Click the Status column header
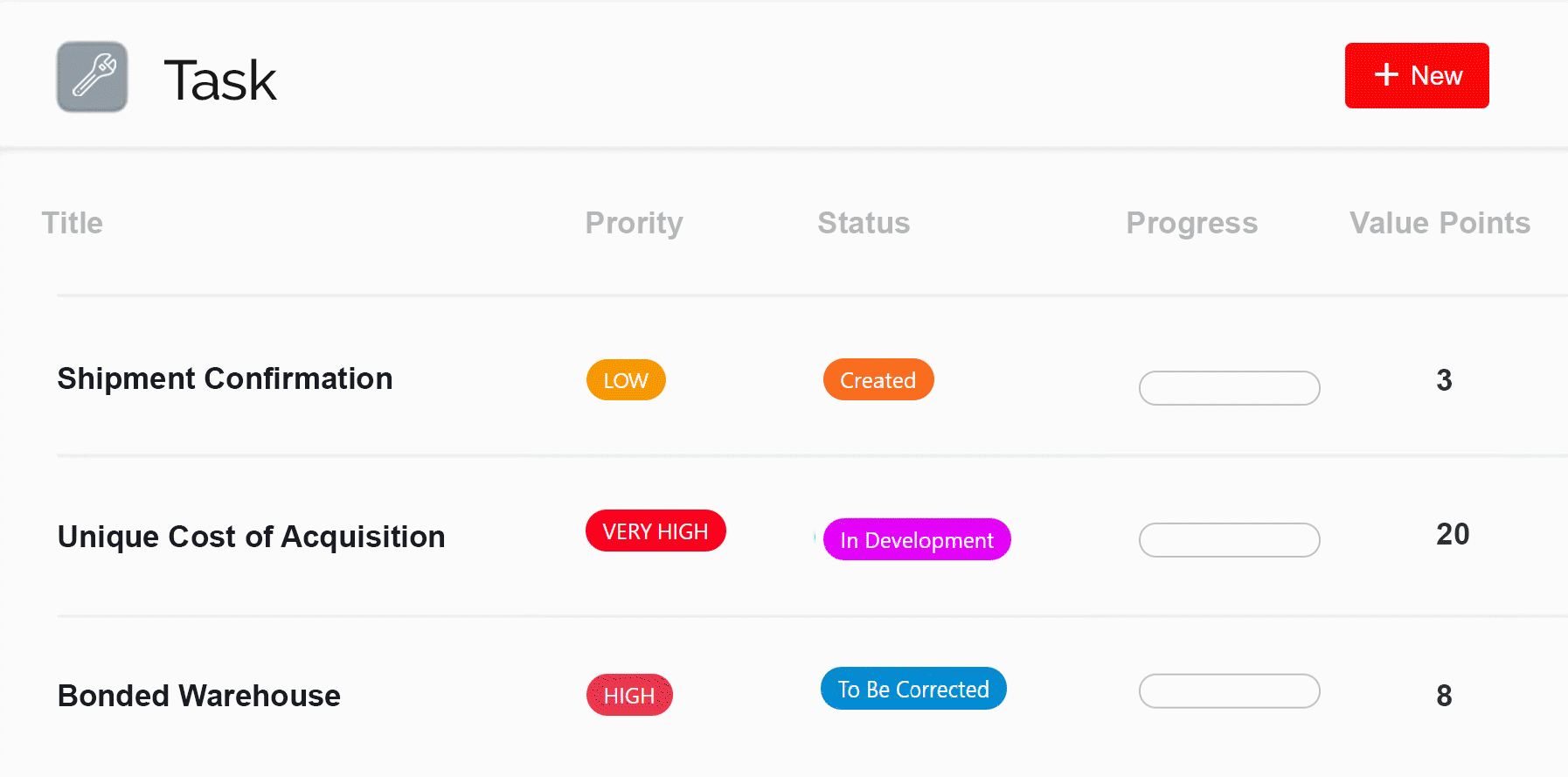 coord(864,223)
